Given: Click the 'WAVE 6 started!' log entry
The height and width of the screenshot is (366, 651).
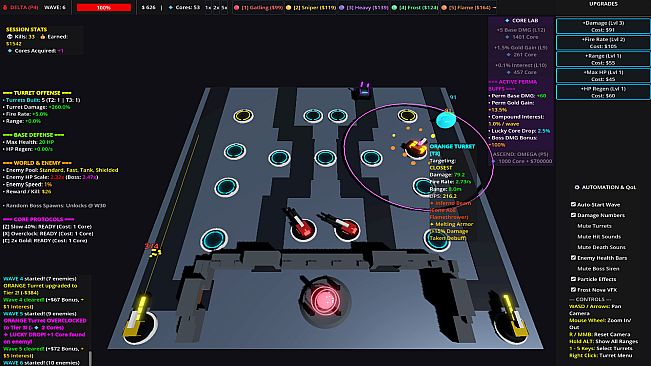Looking at the screenshot, I should 42,363.
